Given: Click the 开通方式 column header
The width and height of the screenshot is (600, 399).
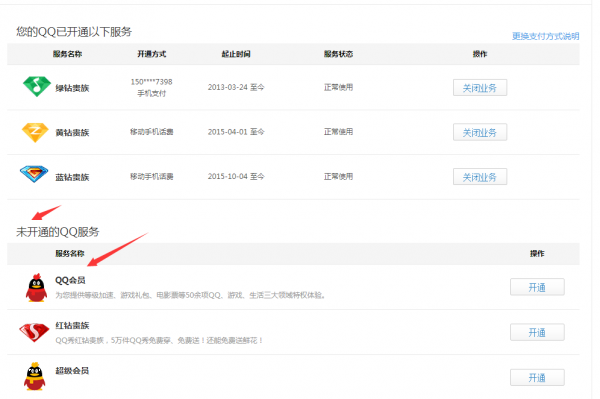Looking at the screenshot, I should coord(152,54).
